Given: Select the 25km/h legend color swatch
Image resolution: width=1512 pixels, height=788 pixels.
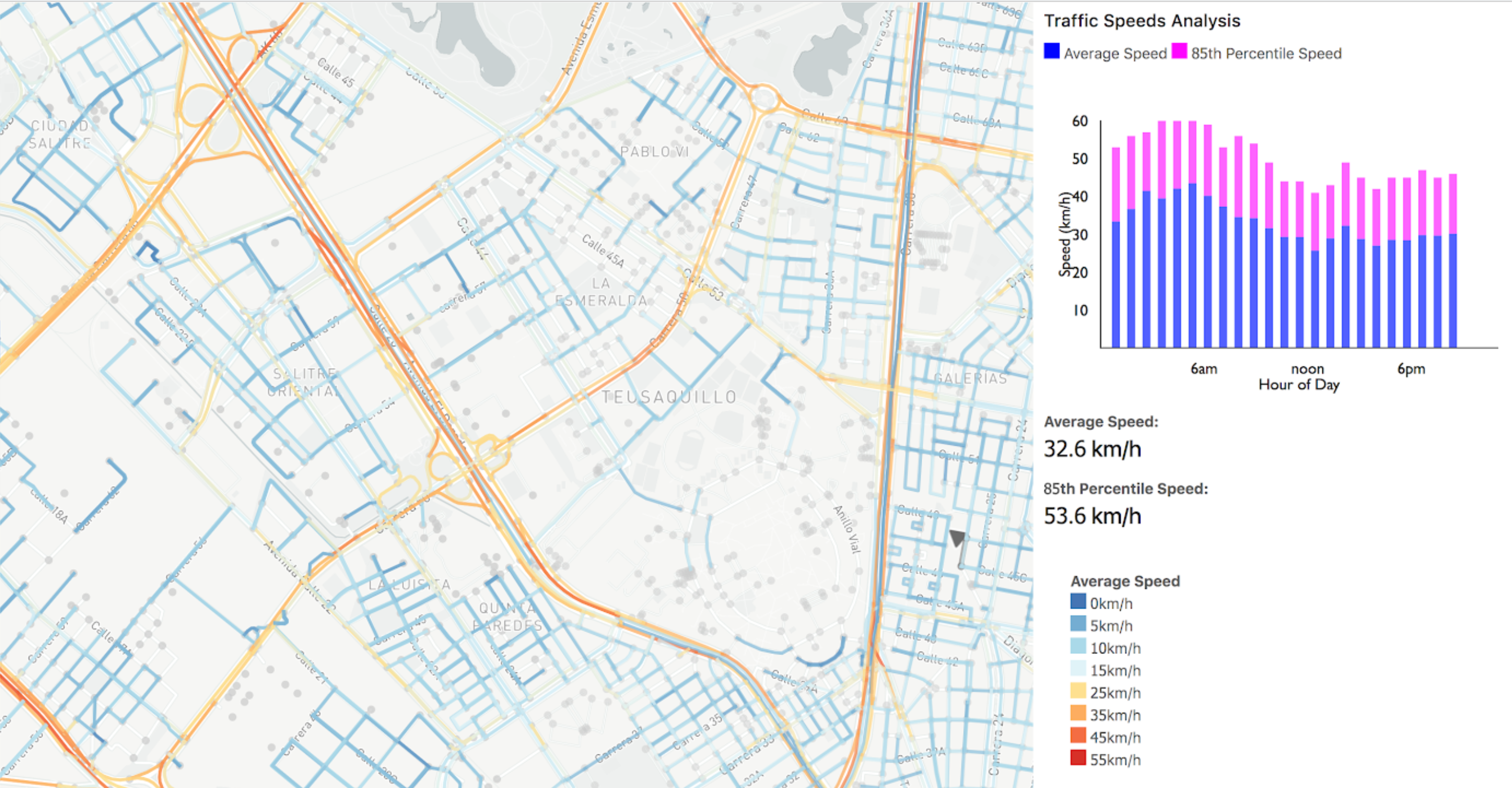Looking at the screenshot, I should (x=1078, y=690).
